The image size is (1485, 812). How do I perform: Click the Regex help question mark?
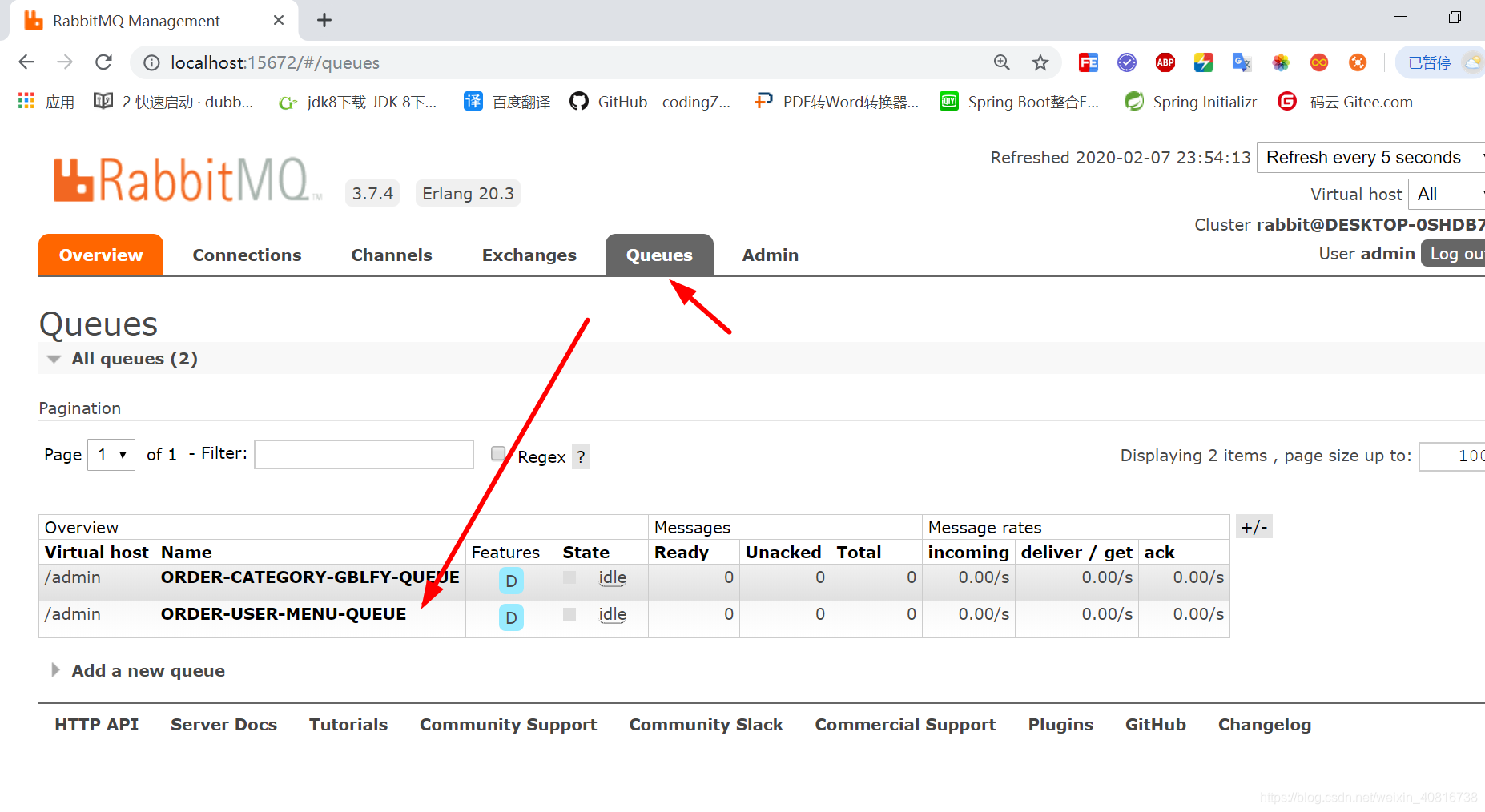[x=582, y=457]
